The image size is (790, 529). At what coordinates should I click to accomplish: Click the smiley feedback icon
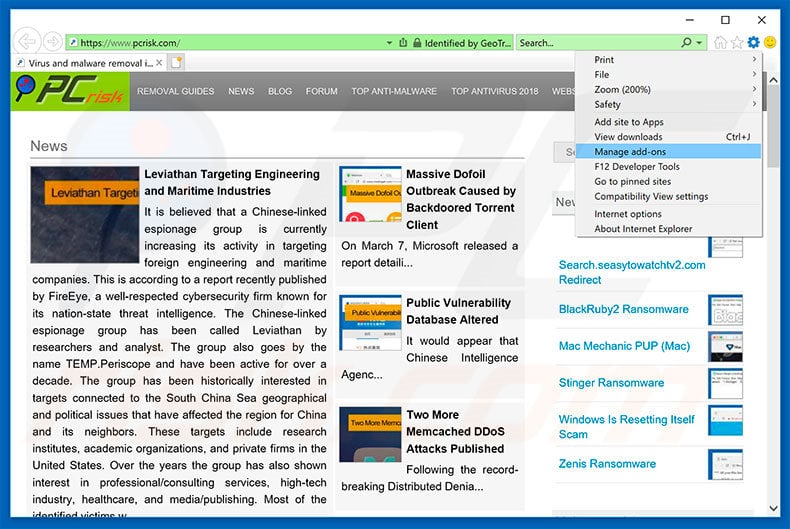(x=770, y=42)
